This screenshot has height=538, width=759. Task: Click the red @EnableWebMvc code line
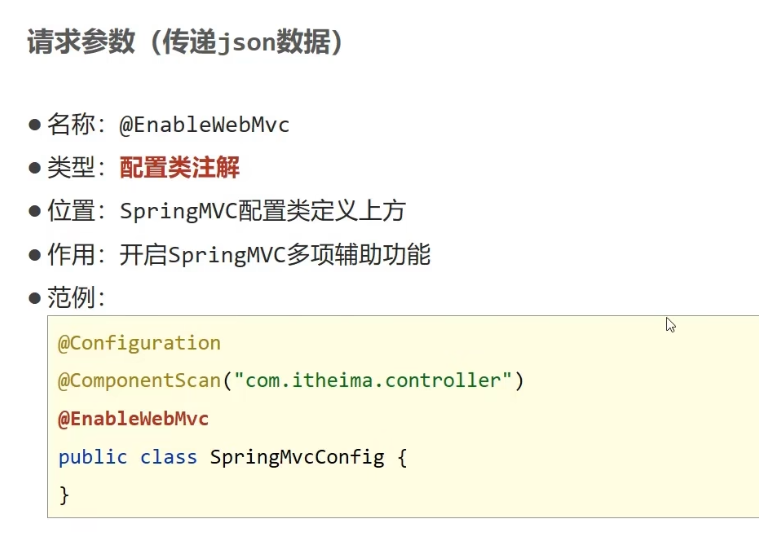tap(133, 419)
